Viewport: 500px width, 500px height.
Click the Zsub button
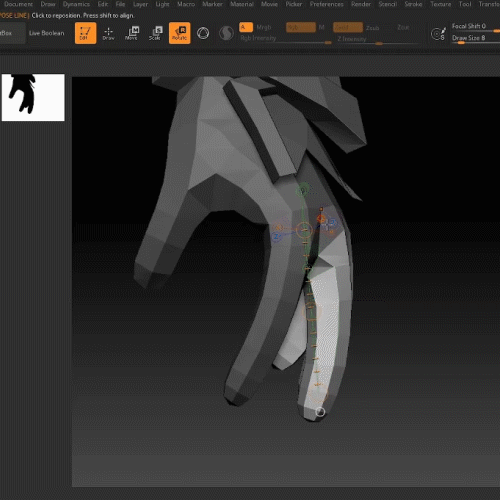(372, 28)
